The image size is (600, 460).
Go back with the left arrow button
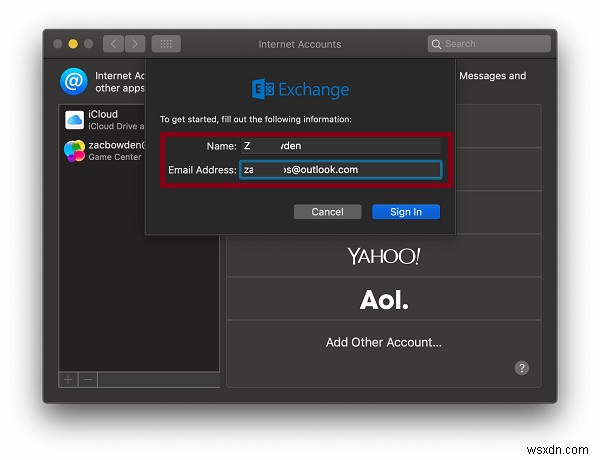pos(113,44)
